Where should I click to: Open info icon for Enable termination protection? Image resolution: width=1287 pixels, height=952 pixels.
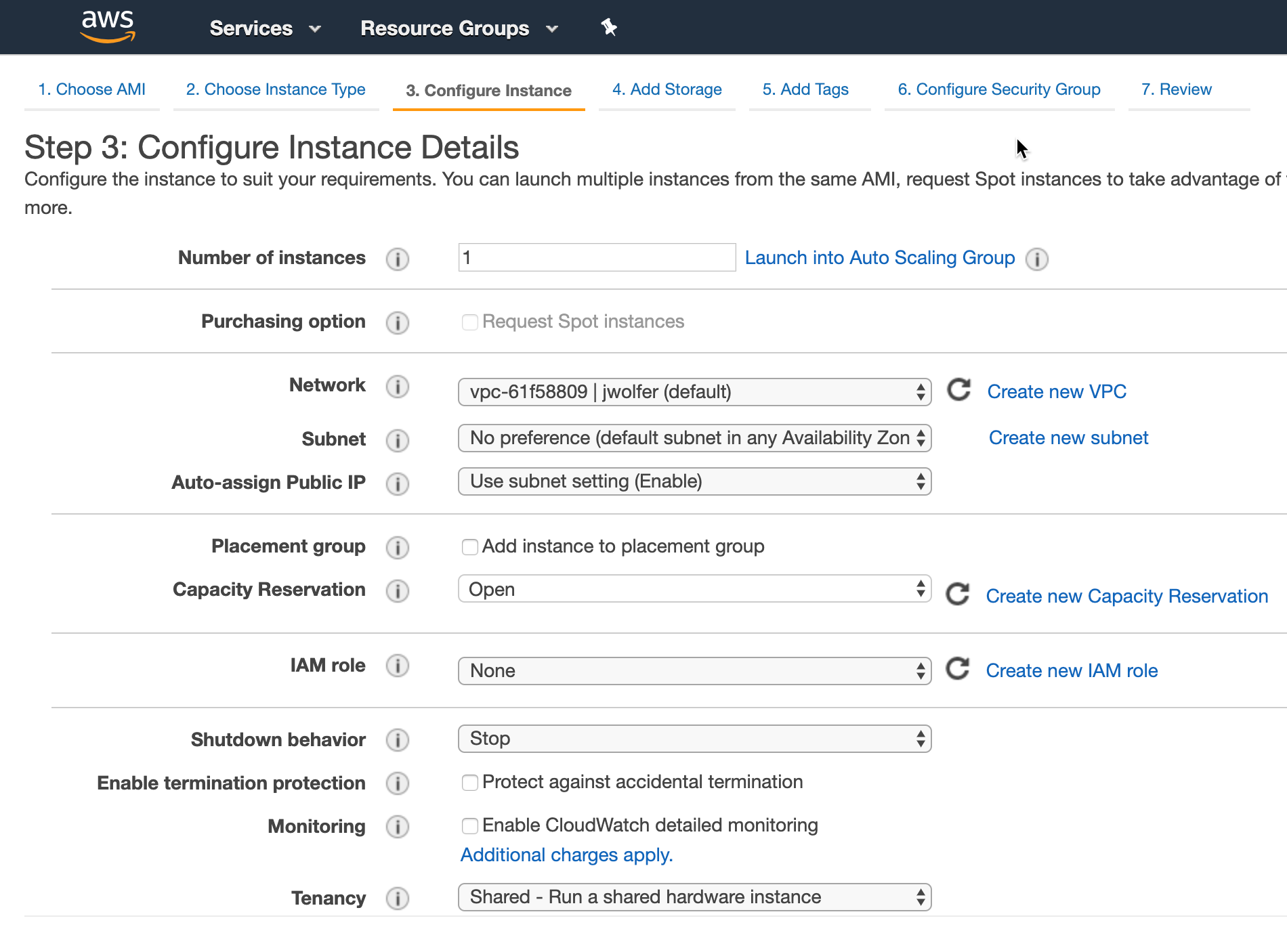(x=398, y=783)
